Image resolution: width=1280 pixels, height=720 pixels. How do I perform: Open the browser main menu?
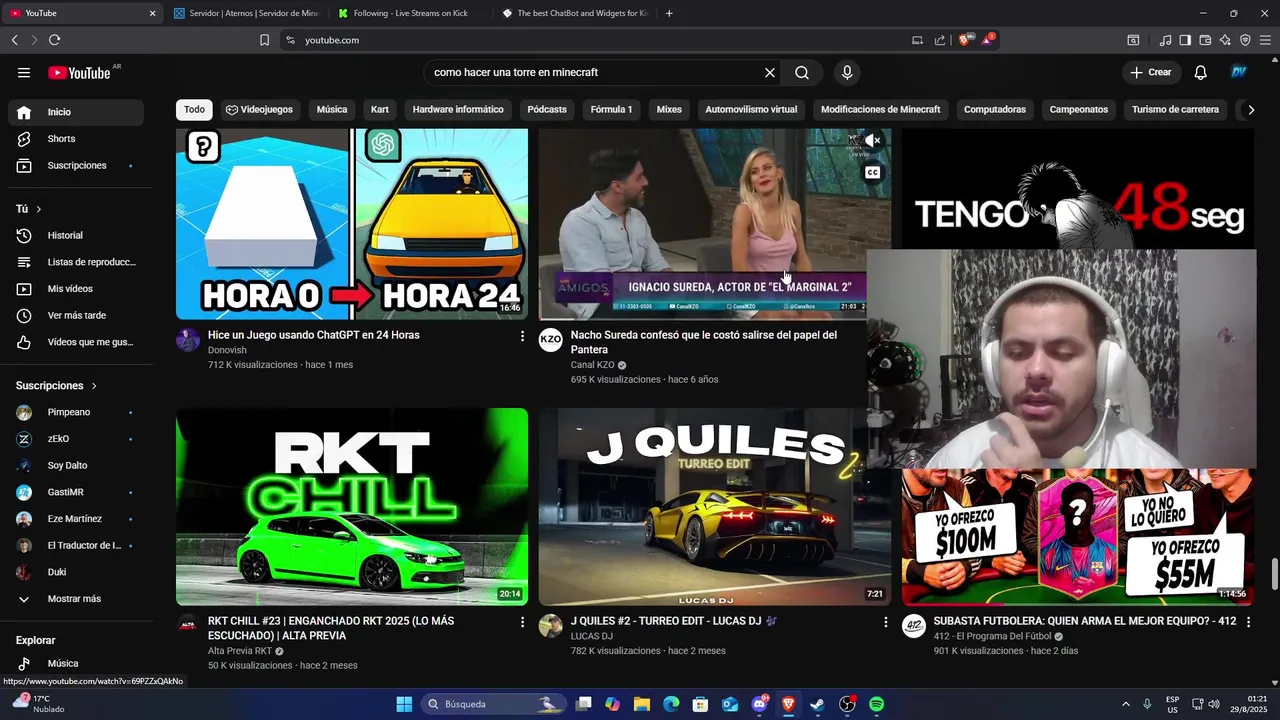(x=1265, y=40)
